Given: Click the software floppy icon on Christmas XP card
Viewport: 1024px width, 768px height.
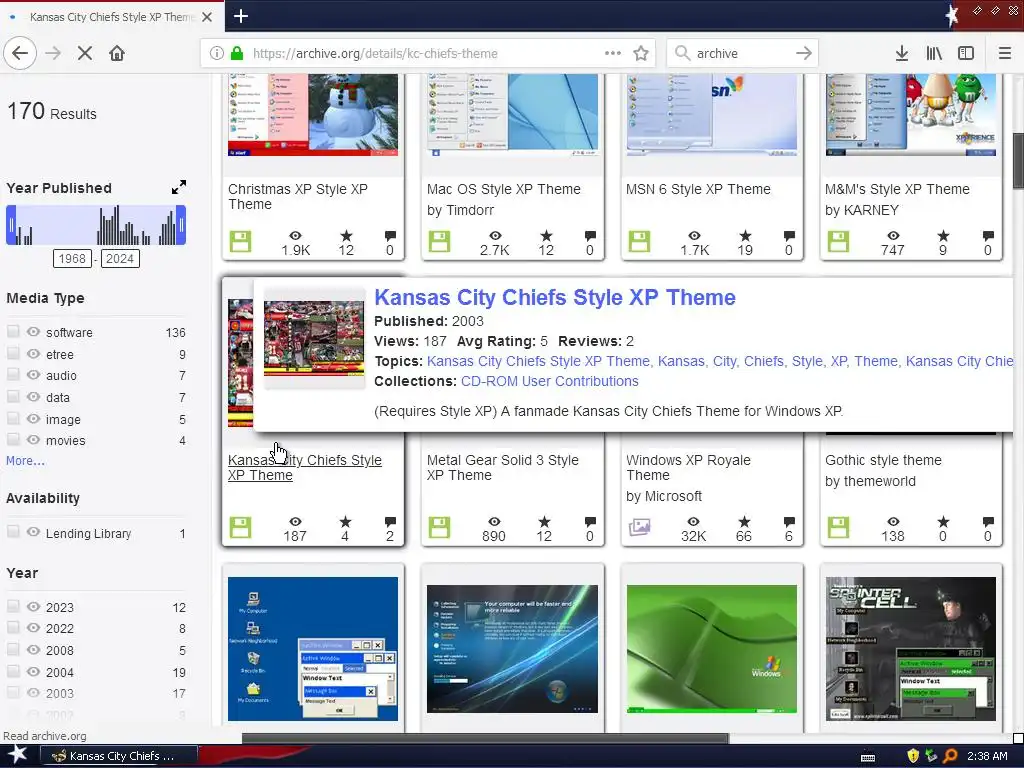Looking at the screenshot, I should [240, 242].
